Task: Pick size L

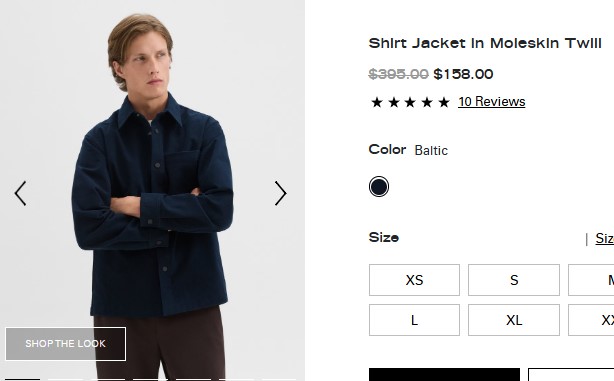Action: pyautogui.click(x=414, y=320)
